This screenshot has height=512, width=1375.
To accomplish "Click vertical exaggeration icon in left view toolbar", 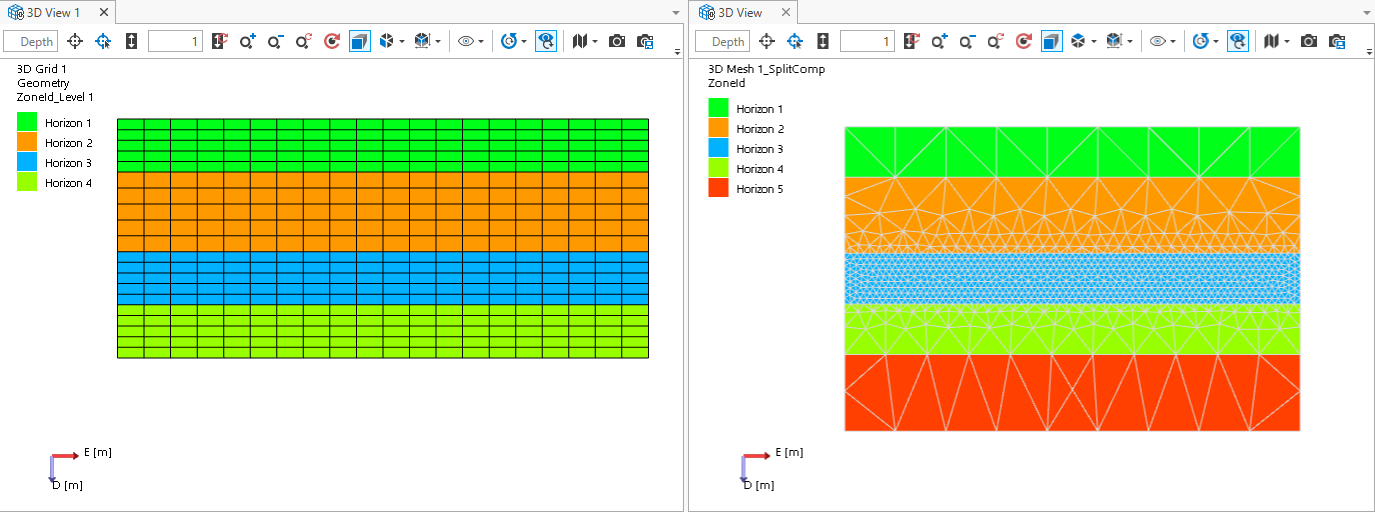I will pyautogui.click(x=131, y=41).
